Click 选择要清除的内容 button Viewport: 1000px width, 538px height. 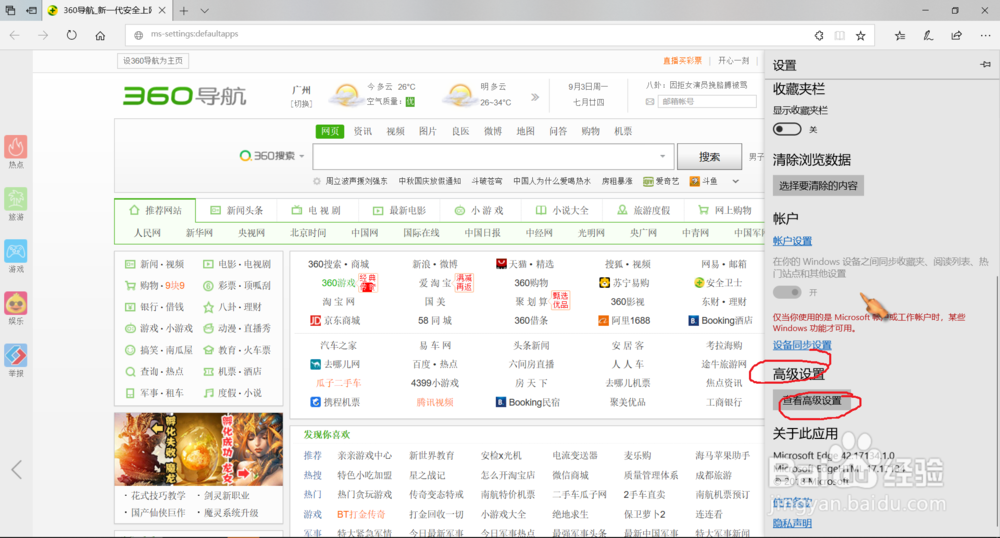tap(818, 185)
